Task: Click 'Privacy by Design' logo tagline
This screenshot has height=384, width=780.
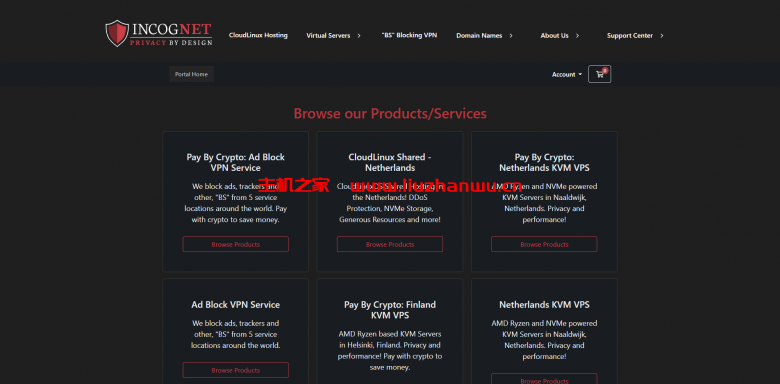Action: click(x=172, y=43)
